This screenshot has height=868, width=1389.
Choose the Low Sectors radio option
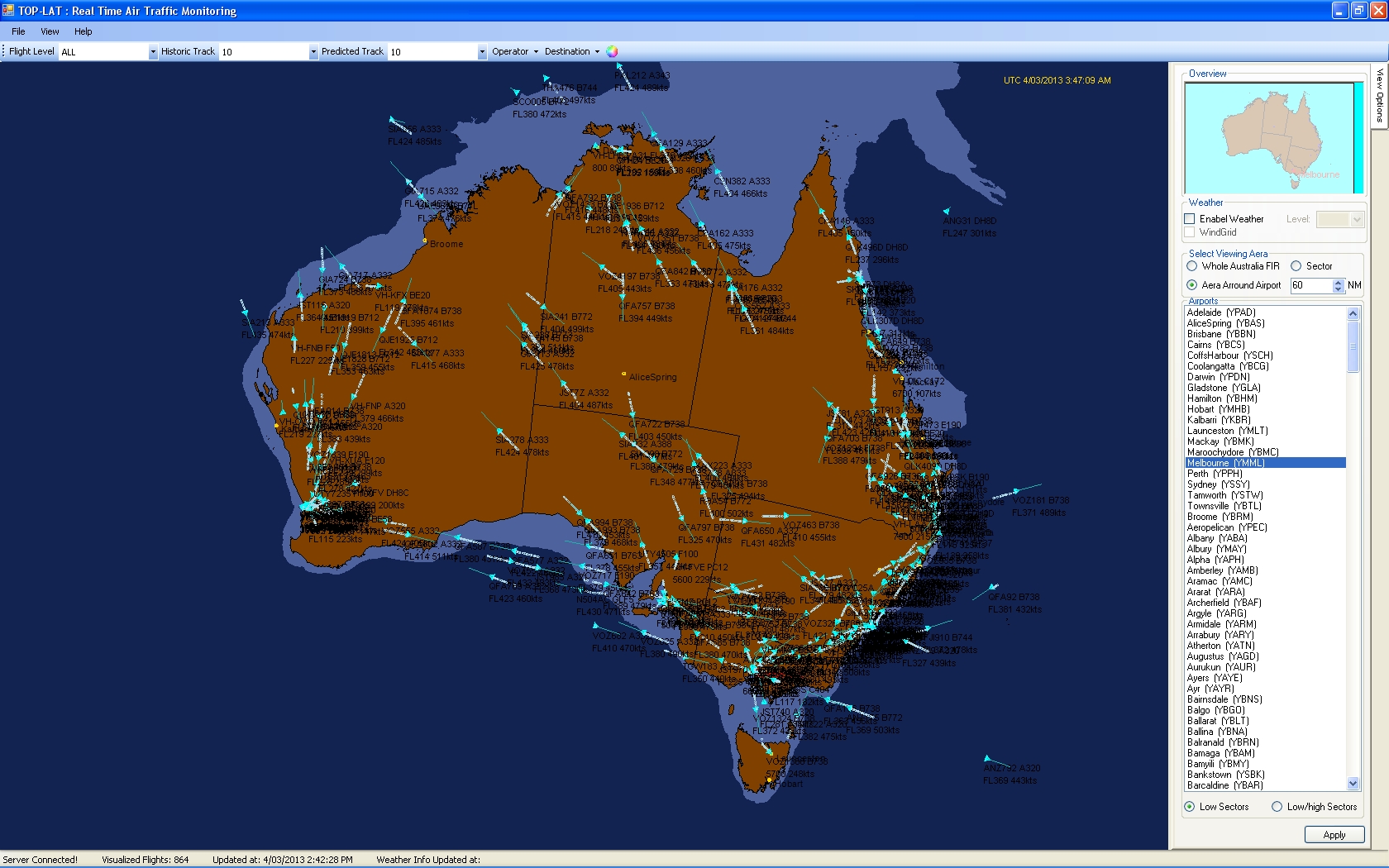pos(1190,807)
